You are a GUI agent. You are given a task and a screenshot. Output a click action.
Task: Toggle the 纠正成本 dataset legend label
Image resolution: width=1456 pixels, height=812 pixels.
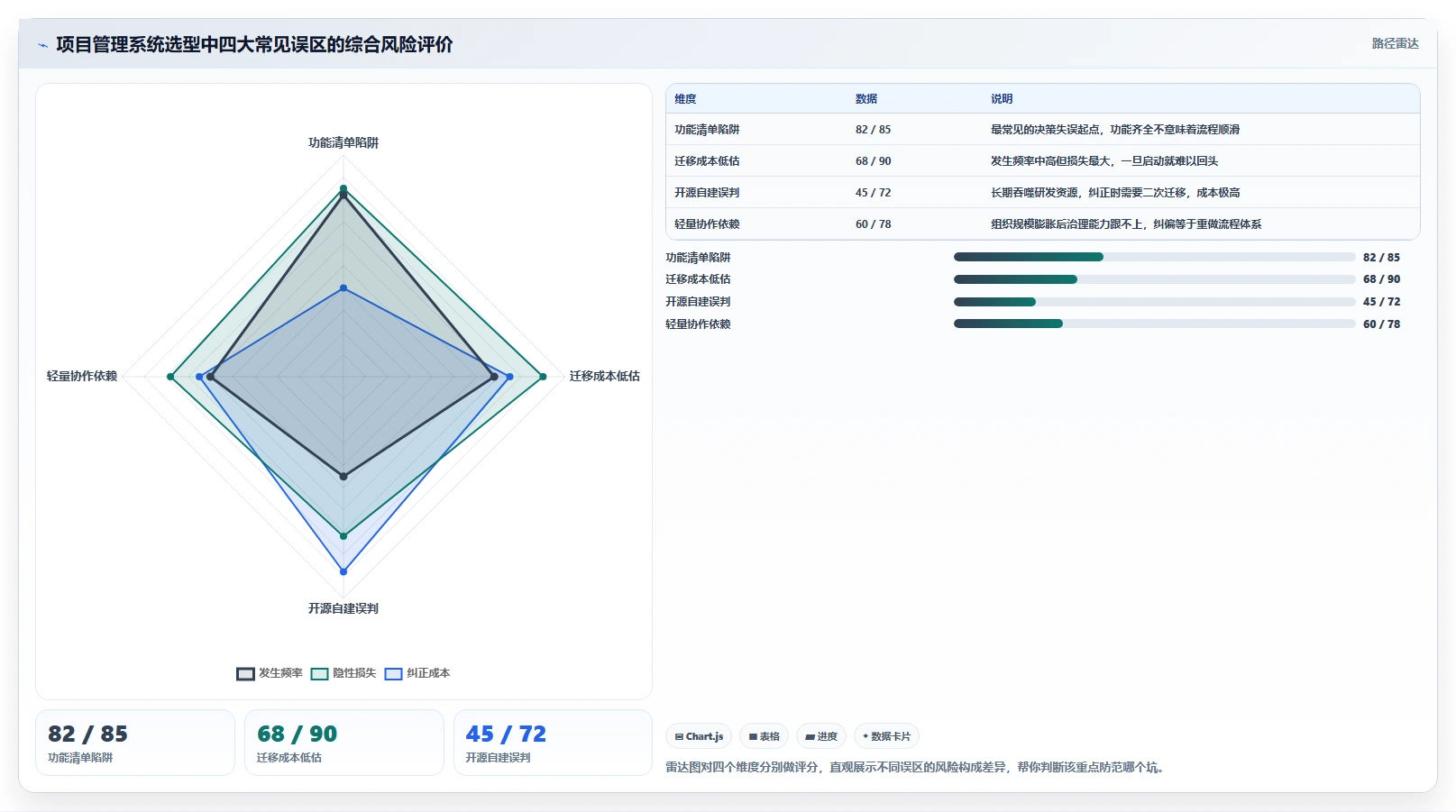[x=428, y=673]
